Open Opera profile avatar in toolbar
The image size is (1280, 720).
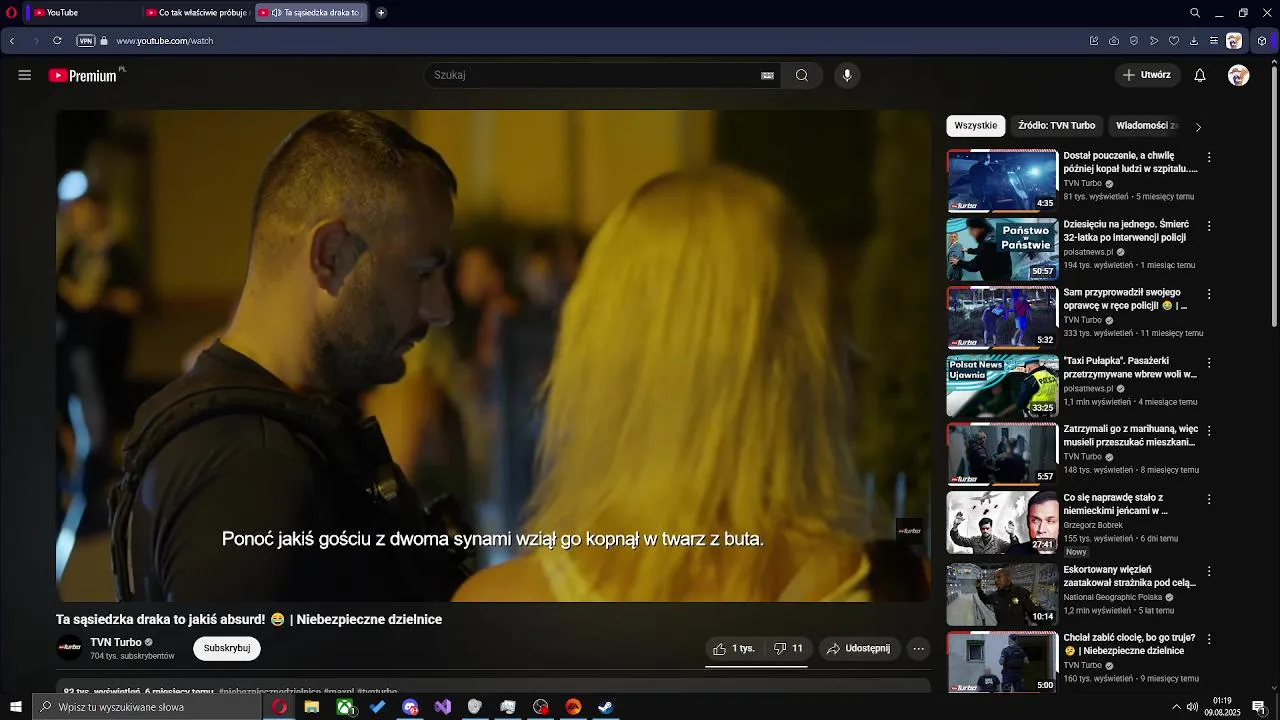(1235, 41)
